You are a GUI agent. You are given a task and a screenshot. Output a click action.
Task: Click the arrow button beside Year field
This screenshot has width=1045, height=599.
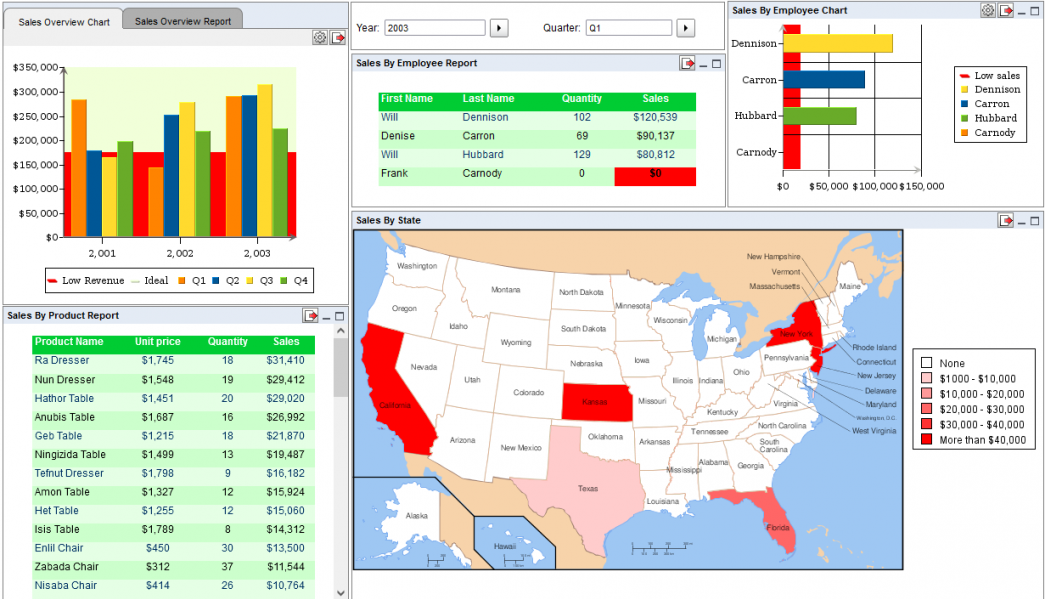pos(500,28)
